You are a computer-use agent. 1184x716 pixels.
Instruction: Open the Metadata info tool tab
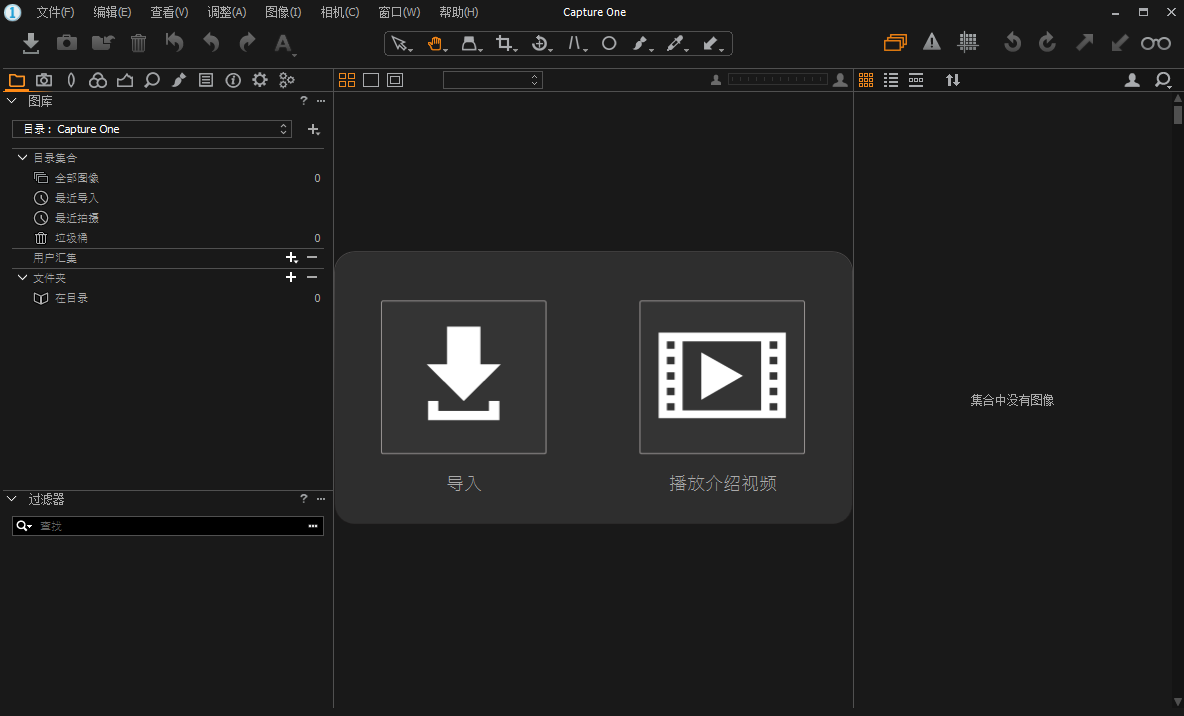233,80
